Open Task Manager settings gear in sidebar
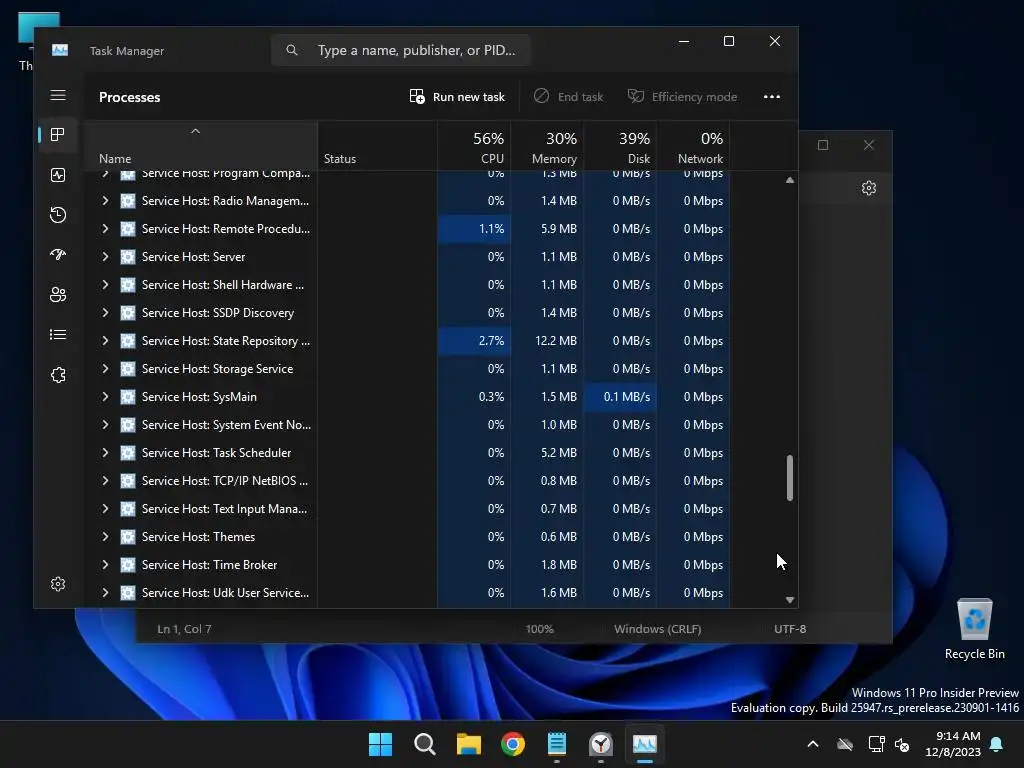 (x=58, y=584)
